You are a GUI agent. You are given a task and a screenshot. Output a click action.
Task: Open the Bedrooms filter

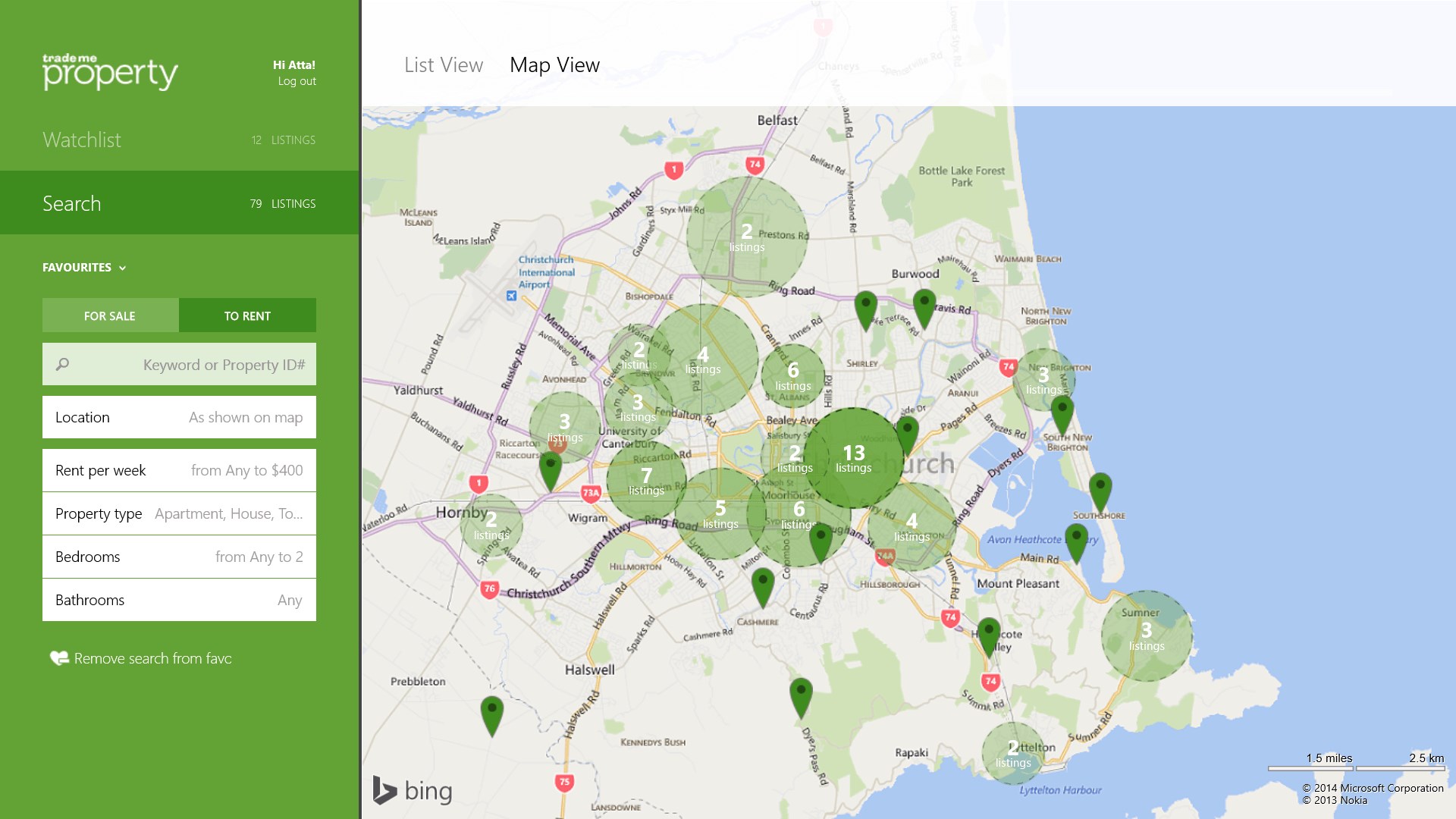179,557
